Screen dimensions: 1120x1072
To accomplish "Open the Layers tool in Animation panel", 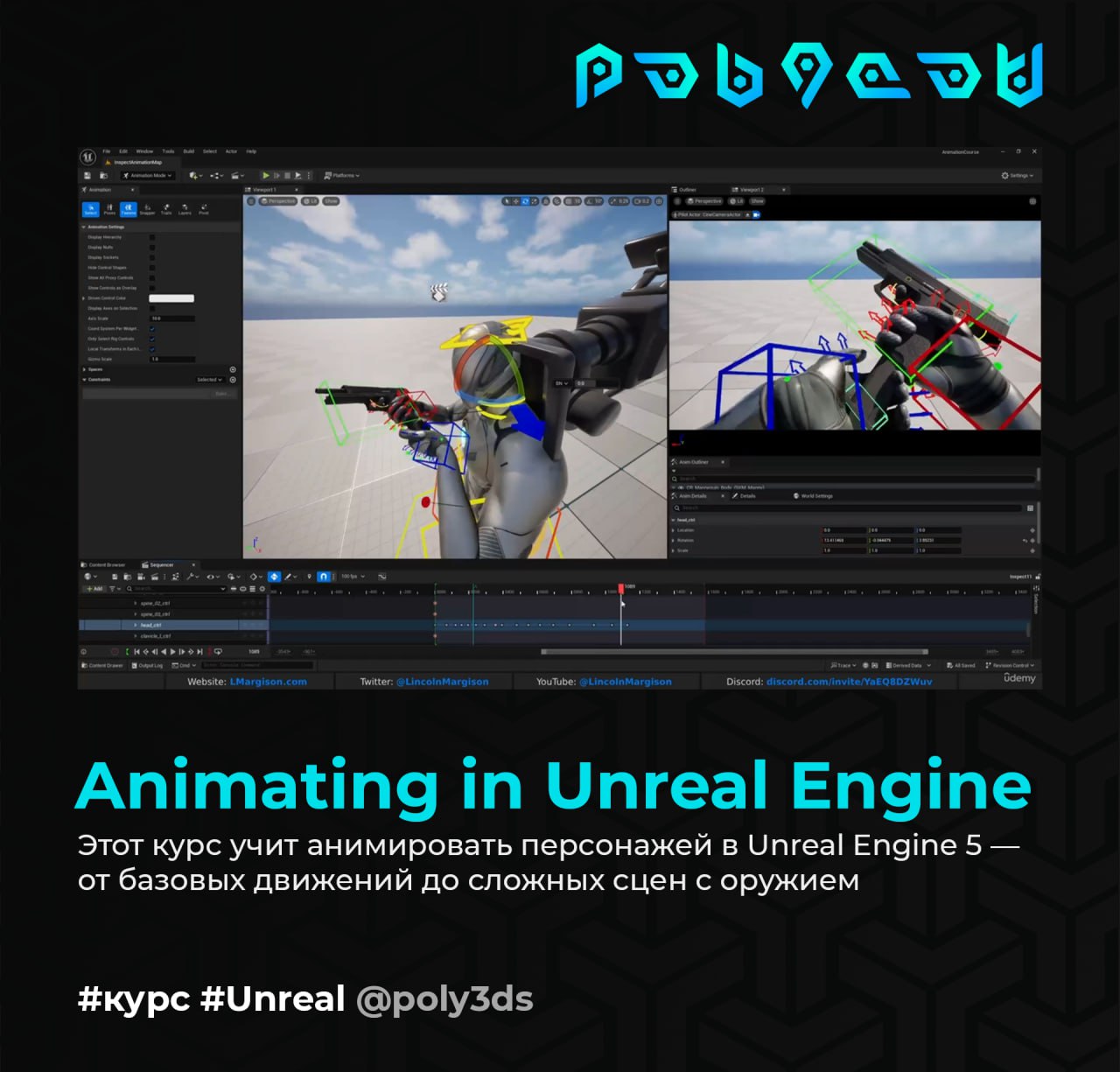I will (x=185, y=209).
